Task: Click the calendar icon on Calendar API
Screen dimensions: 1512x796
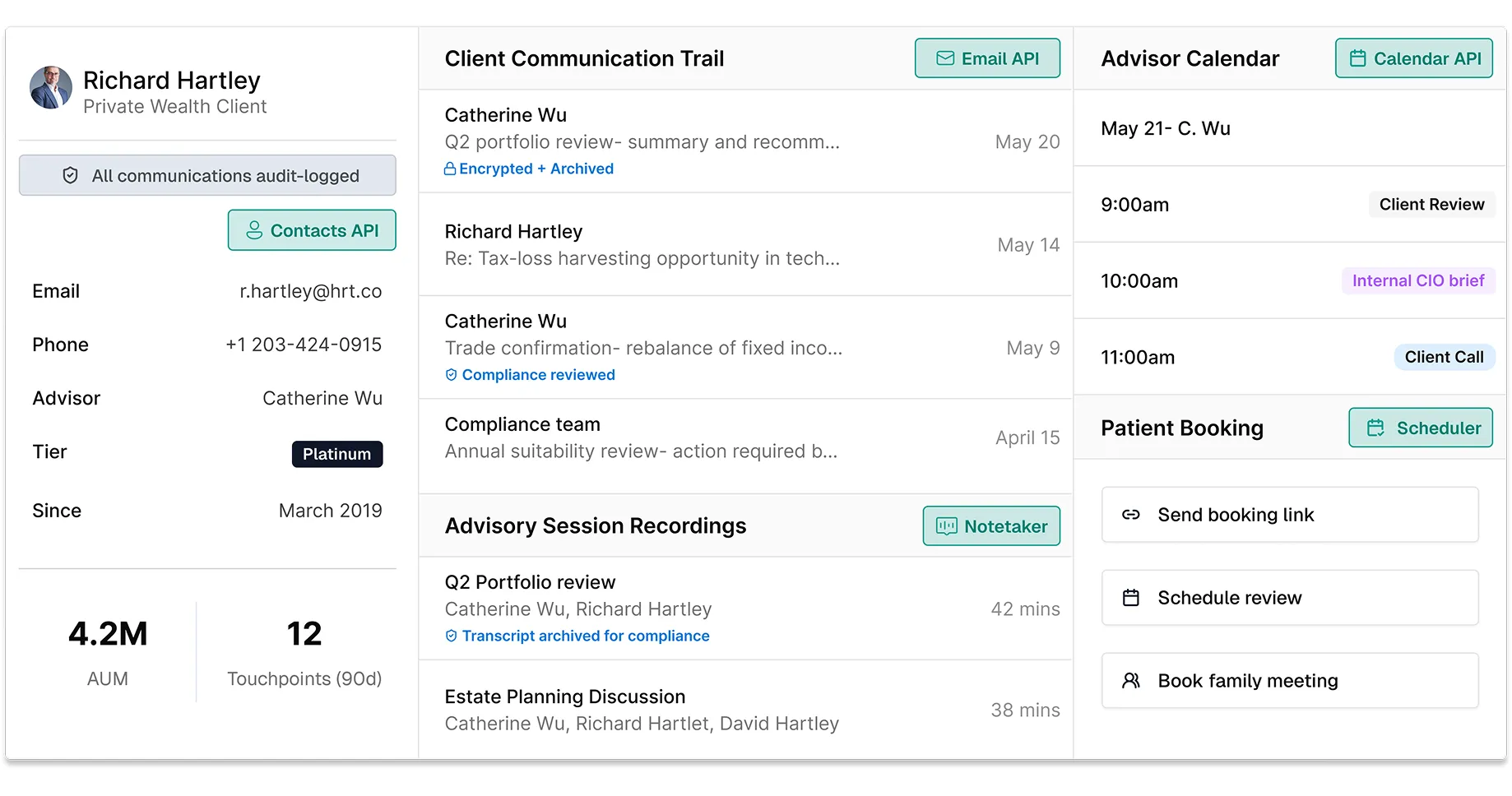Action: point(1357,58)
